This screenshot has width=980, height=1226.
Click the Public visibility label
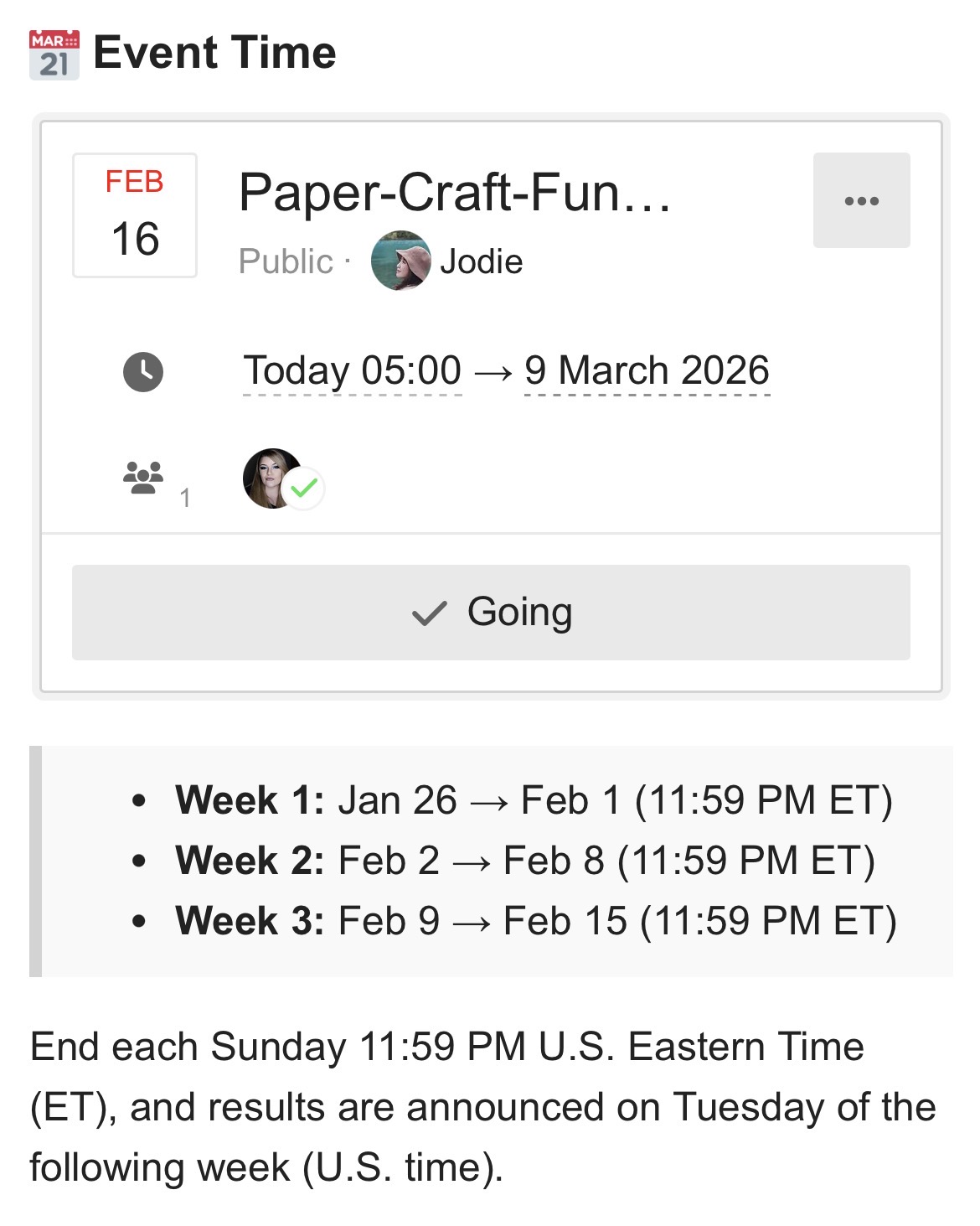click(x=286, y=262)
